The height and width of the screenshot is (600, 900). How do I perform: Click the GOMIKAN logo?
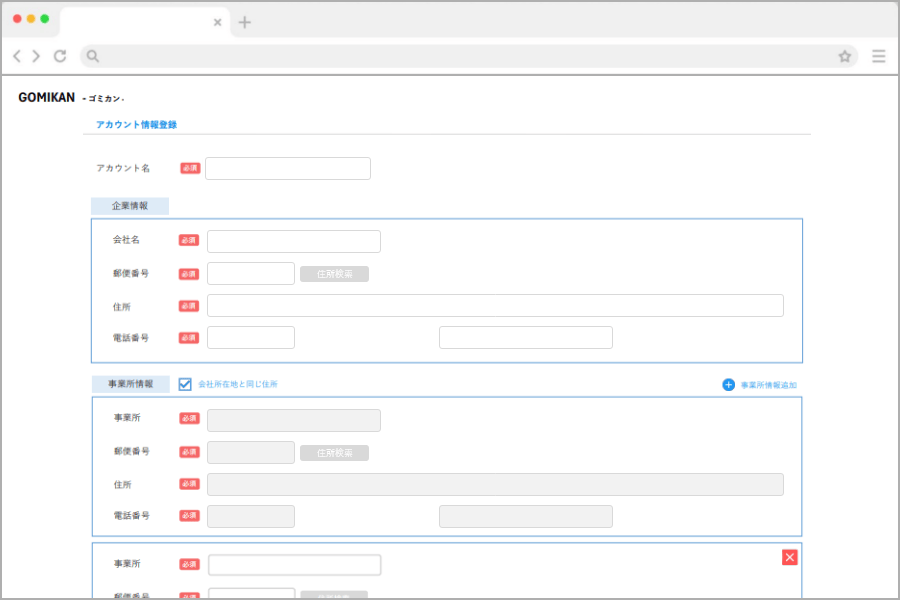pyautogui.click(x=47, y=98)
